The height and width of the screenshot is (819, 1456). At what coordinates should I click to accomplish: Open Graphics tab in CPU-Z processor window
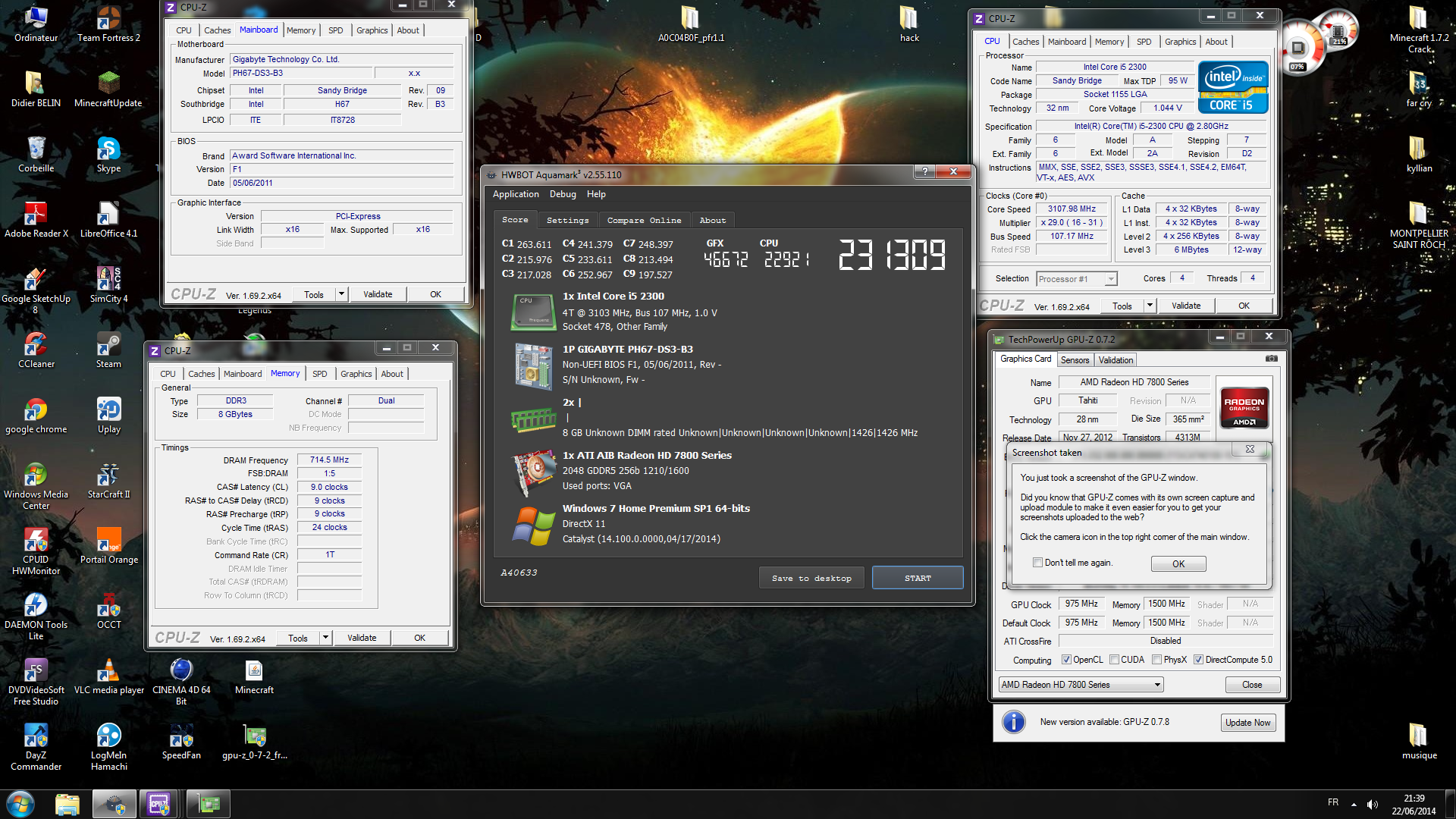(x=1180, y=42)
